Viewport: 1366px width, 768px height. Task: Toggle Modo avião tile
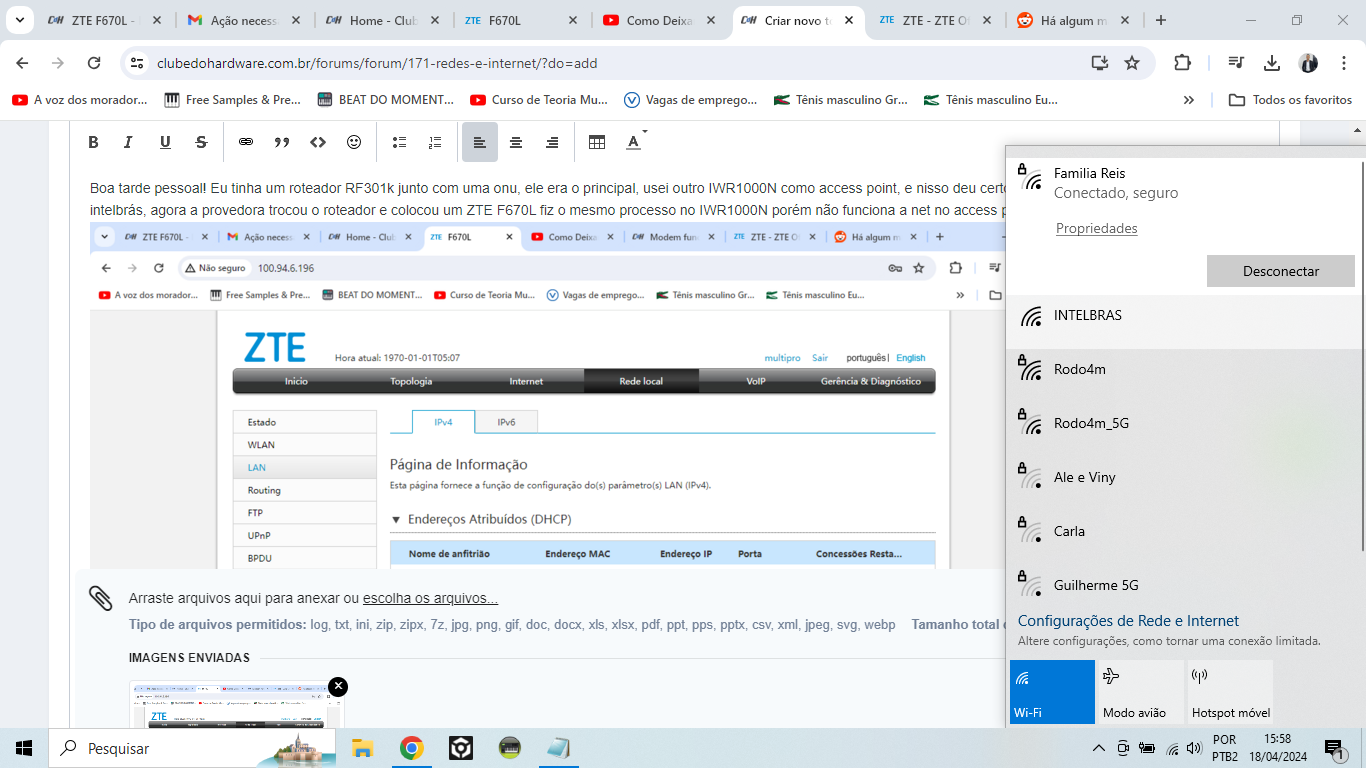point(1140,692)
